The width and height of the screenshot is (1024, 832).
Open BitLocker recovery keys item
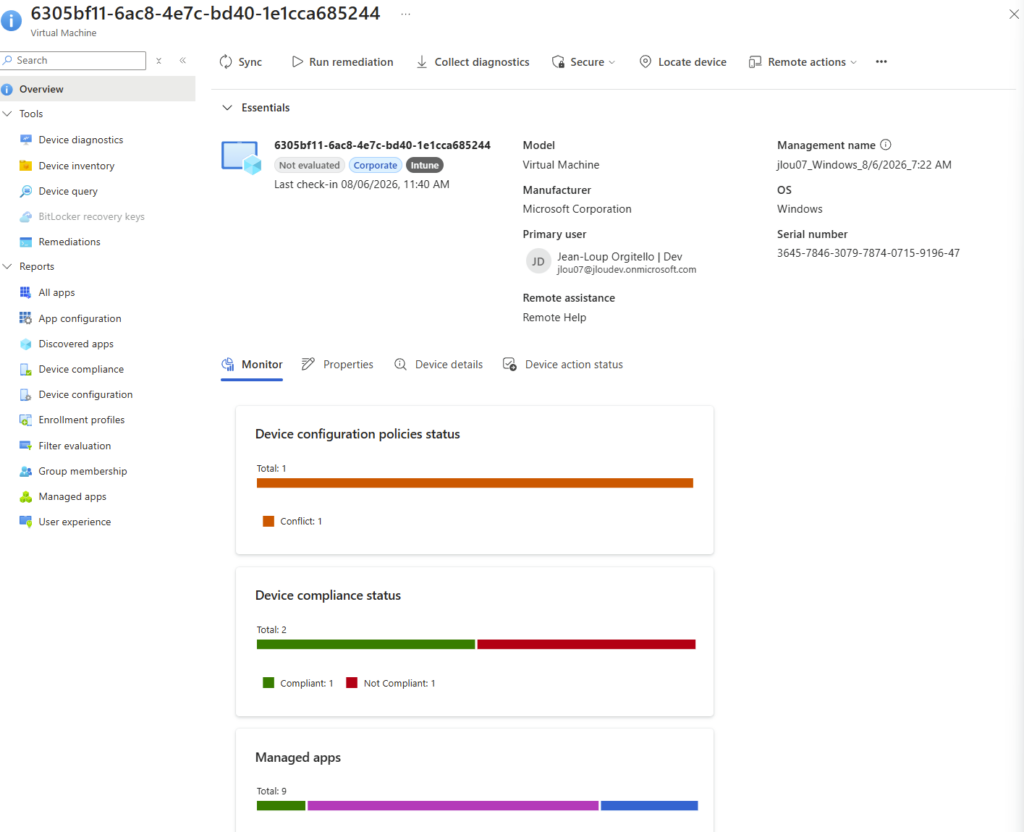[x=91, y=216]
